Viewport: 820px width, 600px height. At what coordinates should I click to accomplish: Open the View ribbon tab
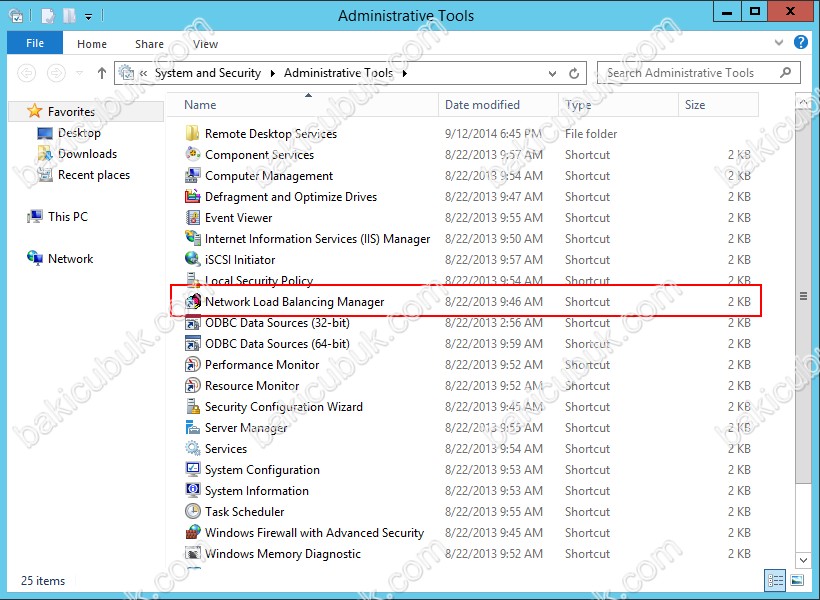205,44
